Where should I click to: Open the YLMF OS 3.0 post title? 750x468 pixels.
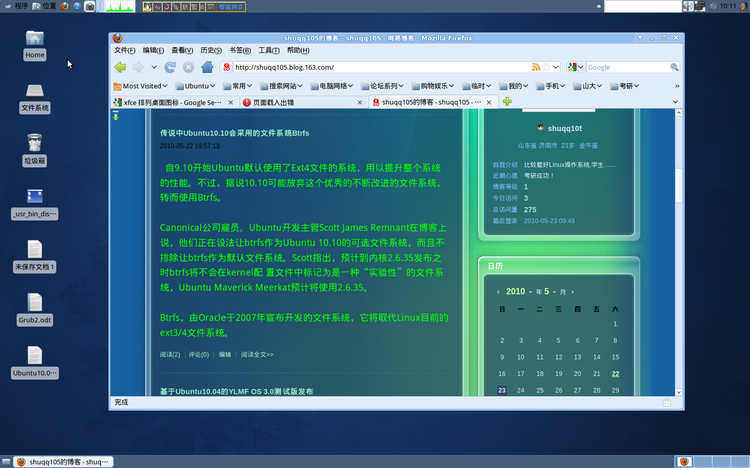[236, 391]
